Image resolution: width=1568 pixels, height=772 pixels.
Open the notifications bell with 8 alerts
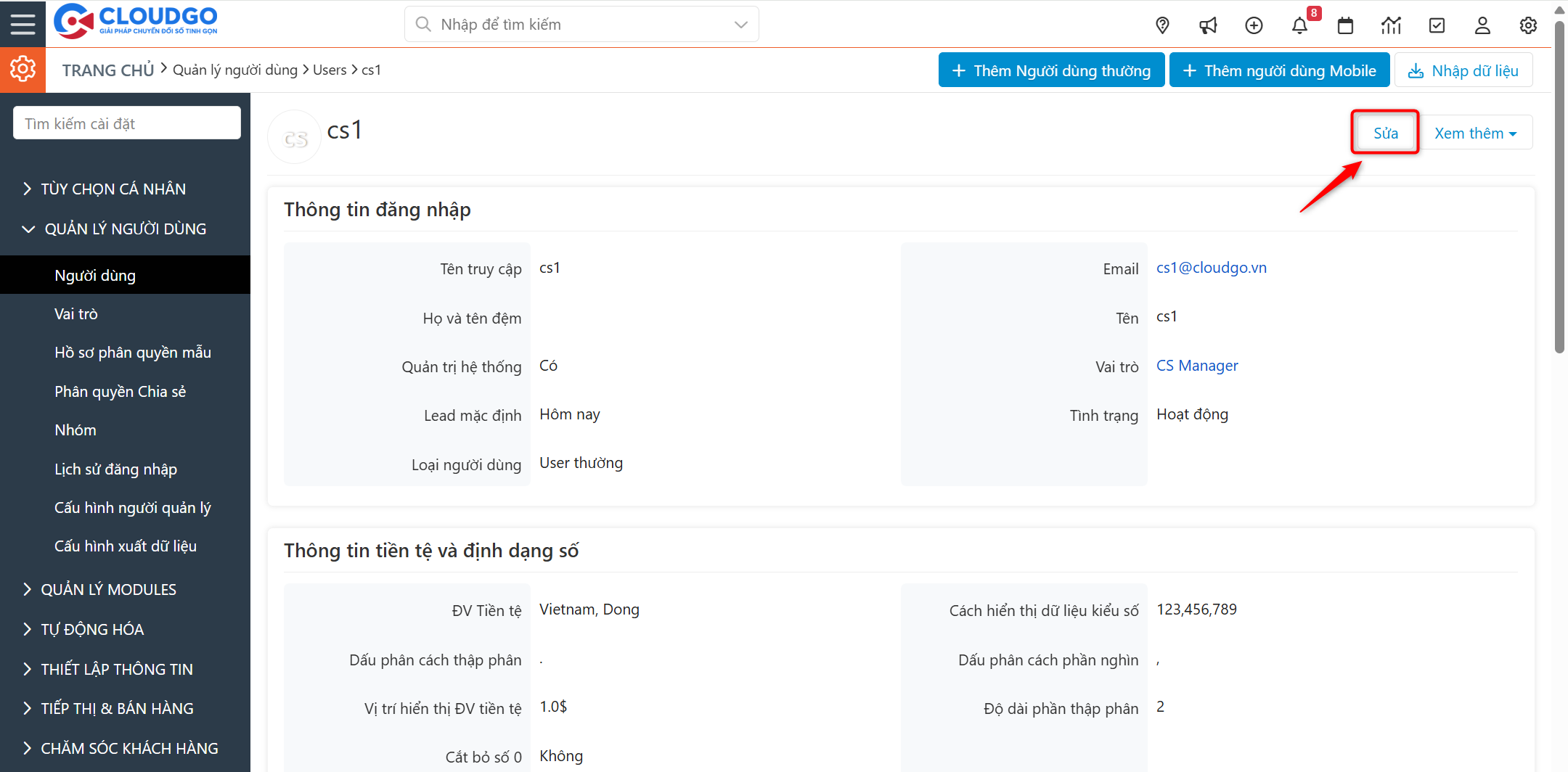coord(1299,24)
